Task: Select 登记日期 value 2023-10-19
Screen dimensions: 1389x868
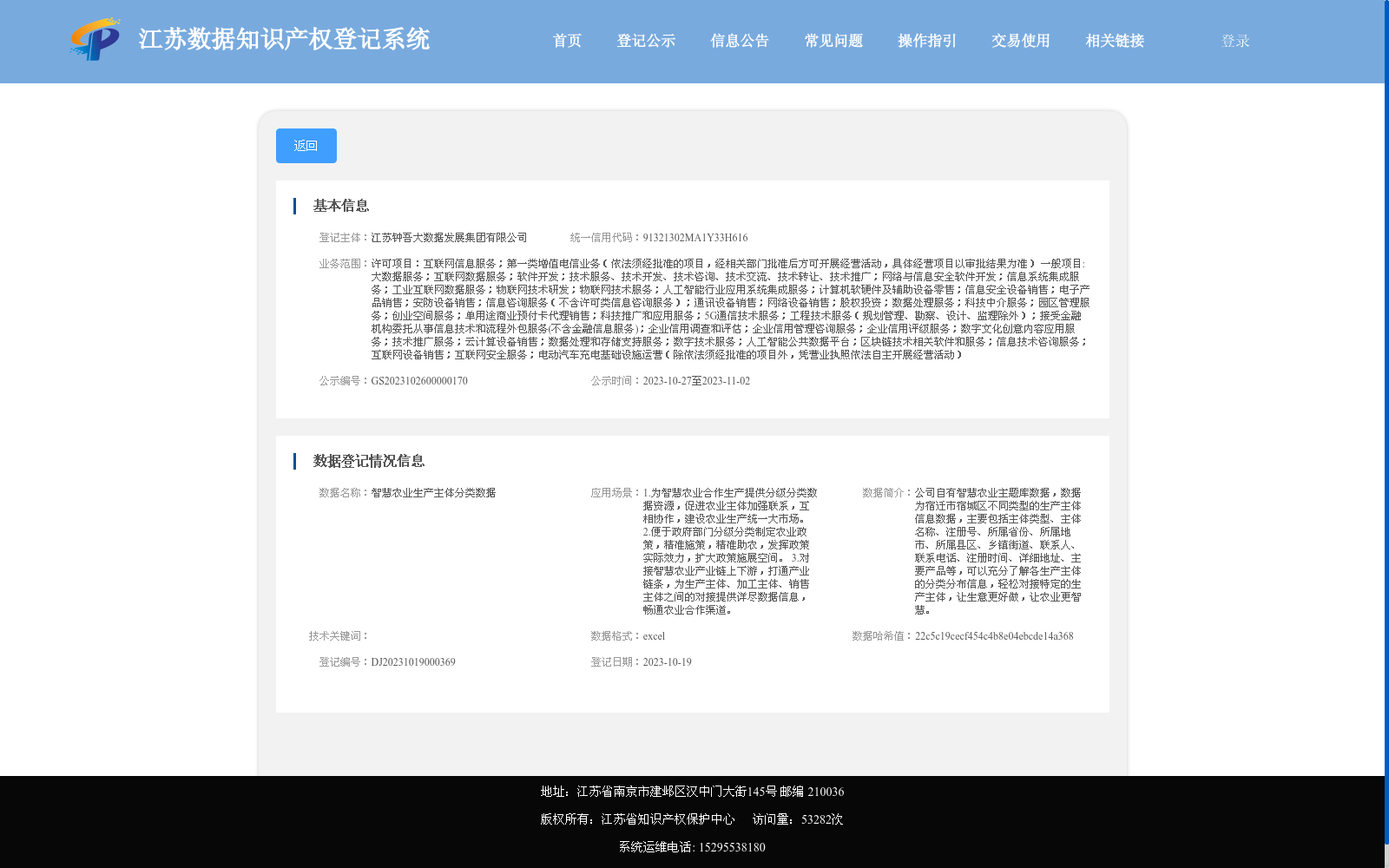Action: [668, 662]
